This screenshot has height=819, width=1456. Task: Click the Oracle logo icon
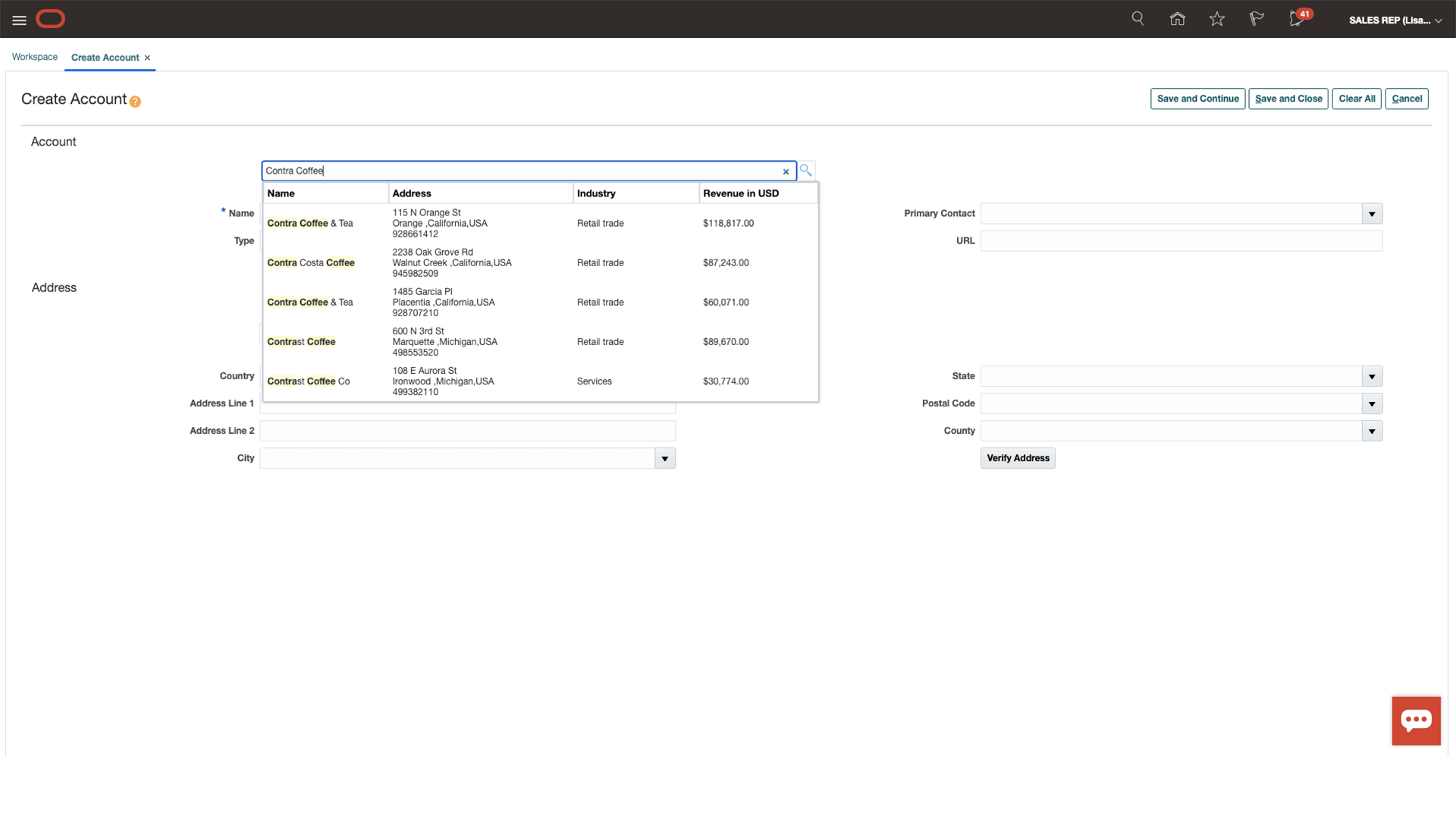point(51,19)
